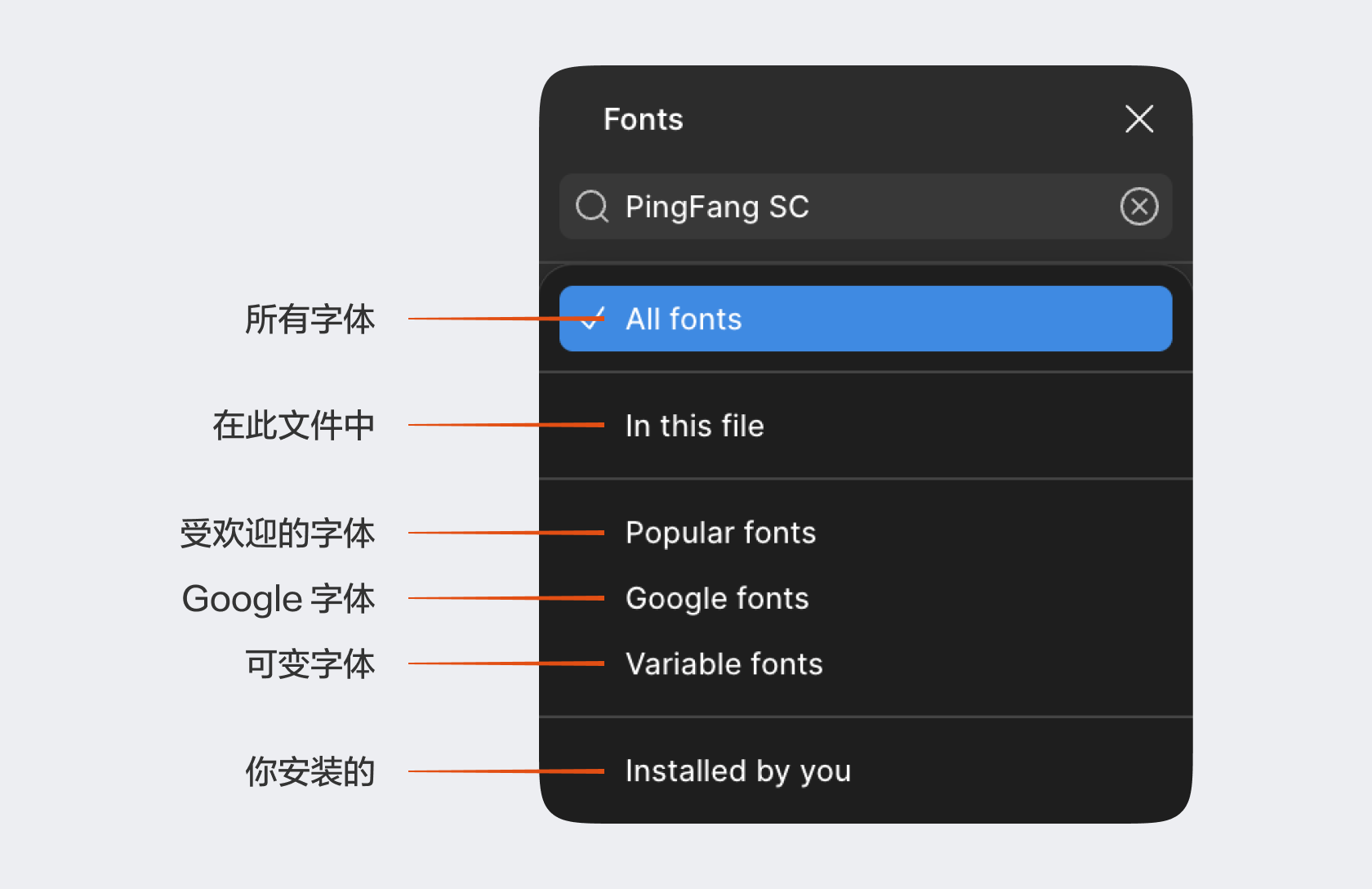Clear the PingFang SC search text

[x=1138, y=207]
